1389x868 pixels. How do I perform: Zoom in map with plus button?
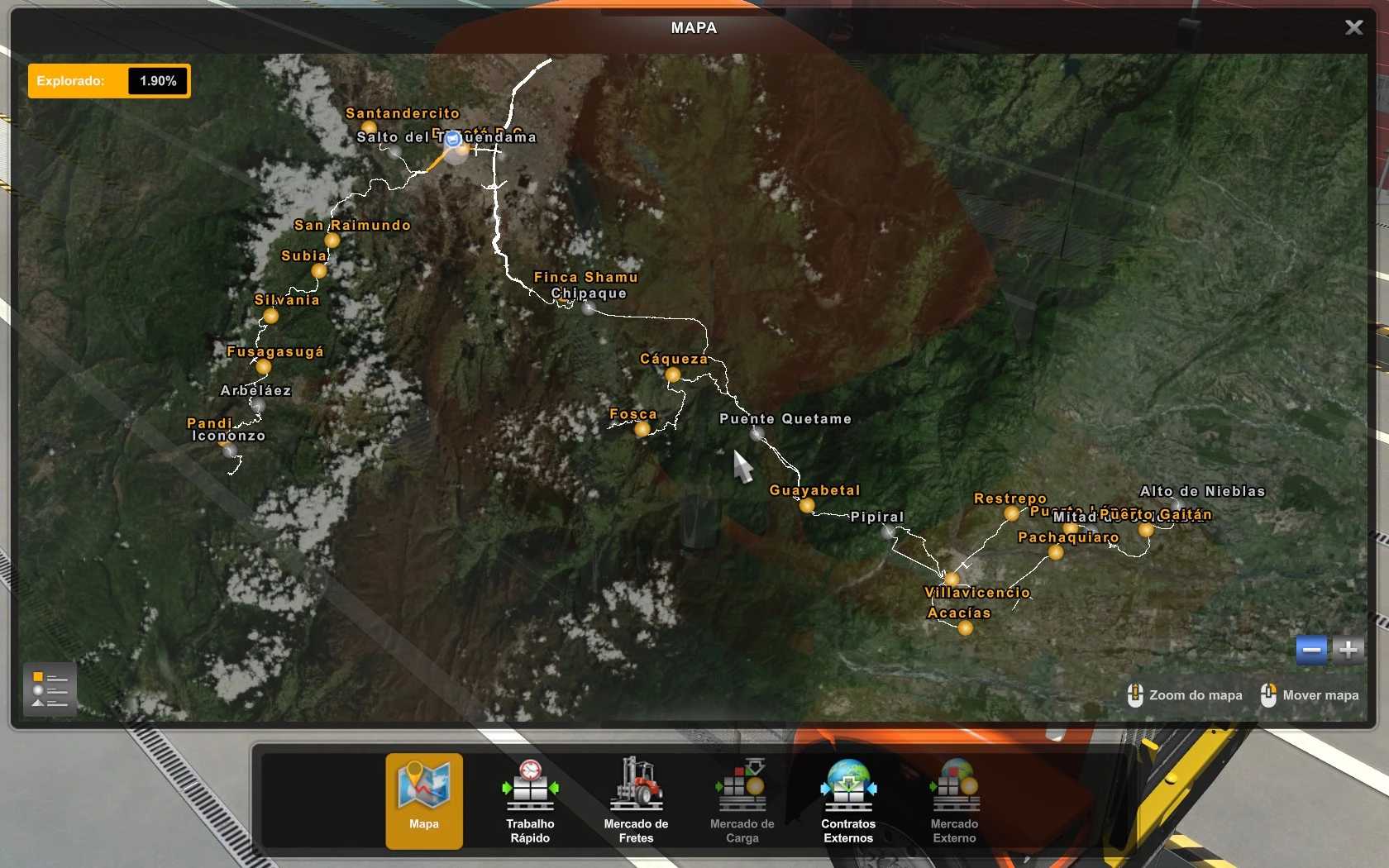coord(1348,650)
